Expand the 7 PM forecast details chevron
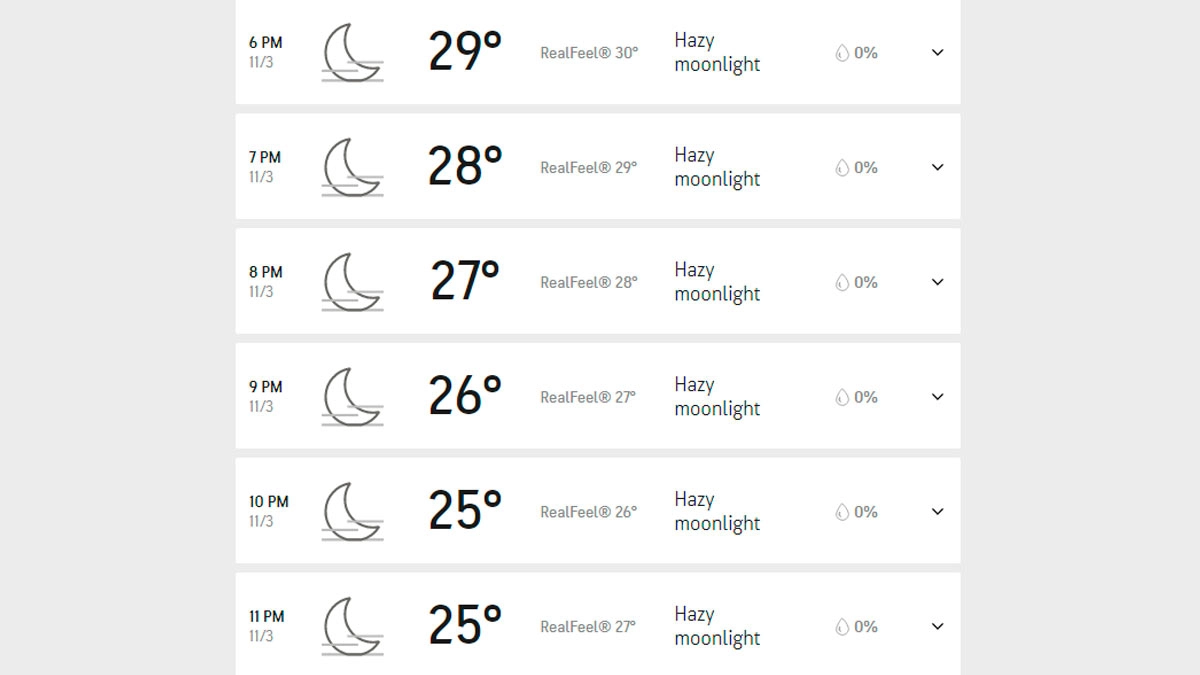1200x675 pixels. coord(937,167)
